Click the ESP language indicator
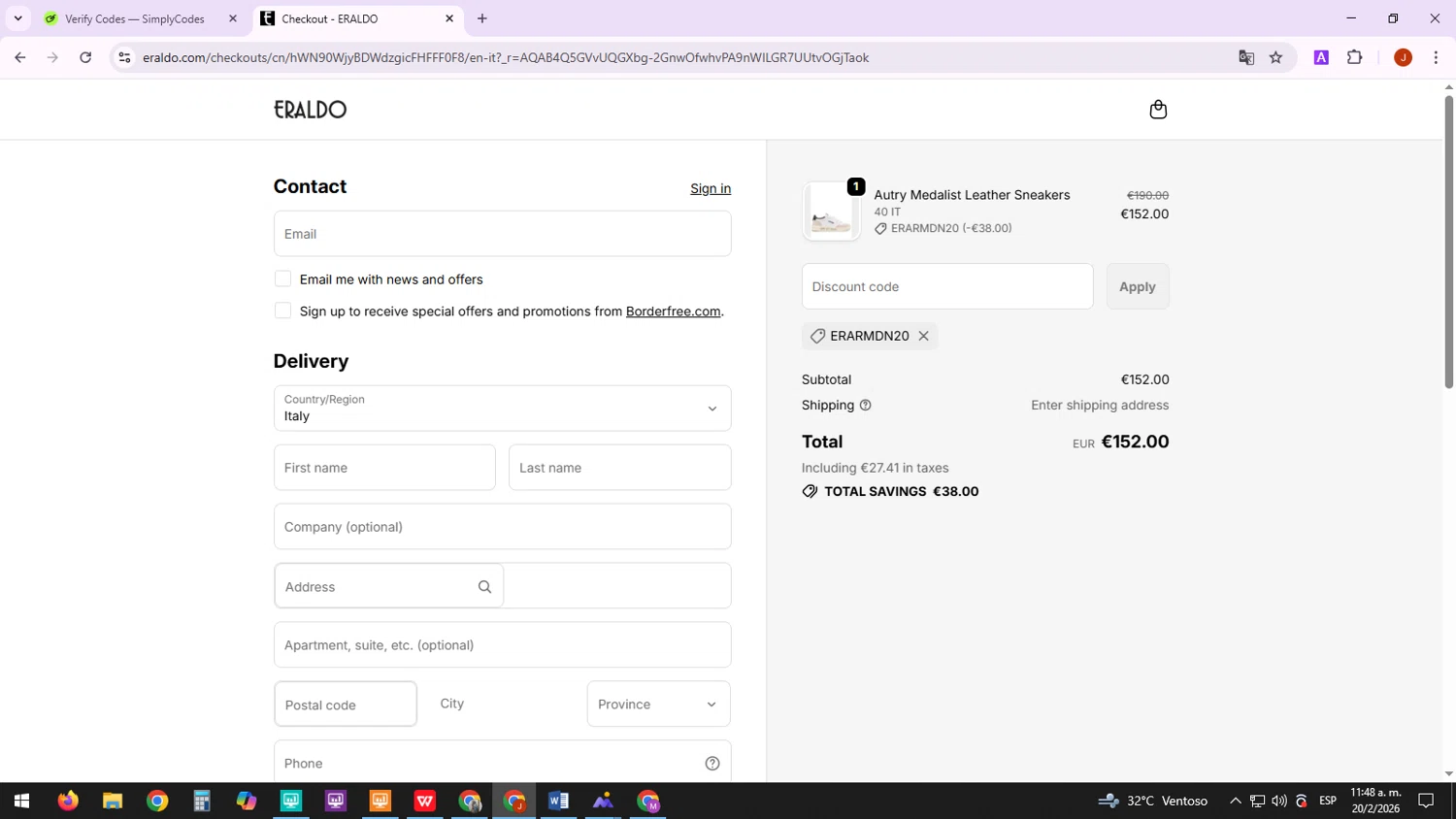Image resolution: width=1456 pixels, height=819 pixels. (1328, 802)
